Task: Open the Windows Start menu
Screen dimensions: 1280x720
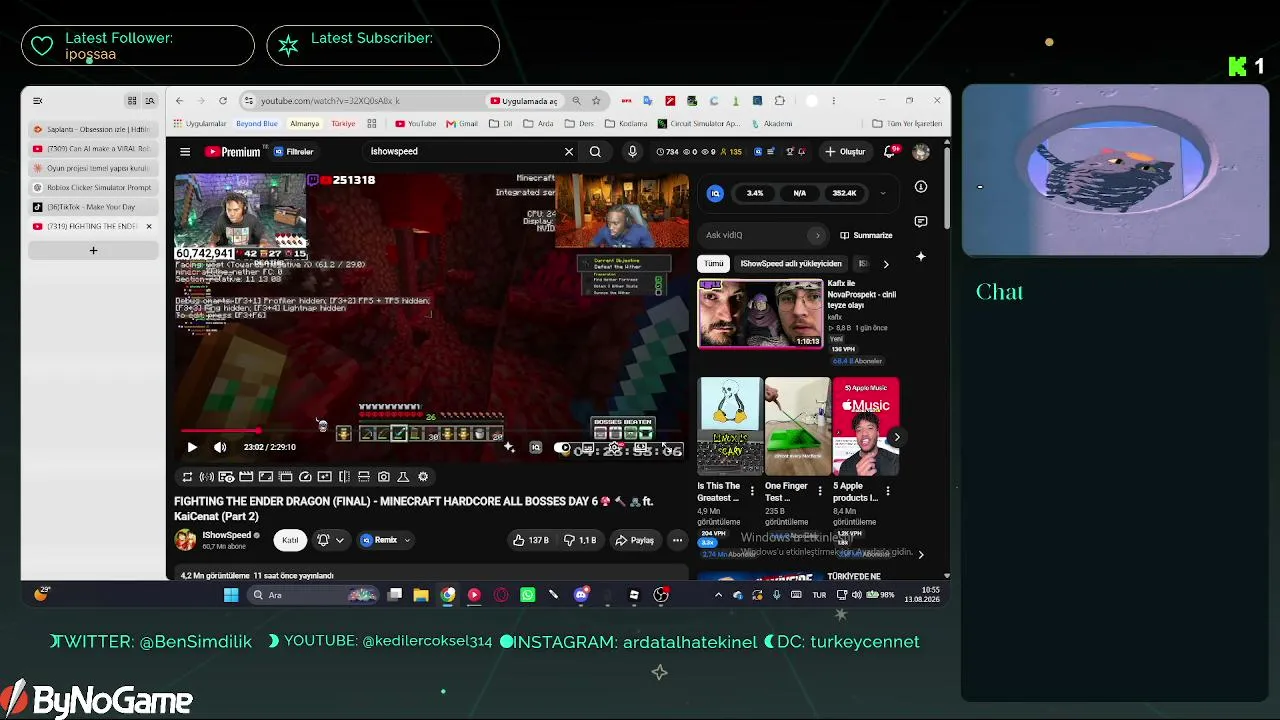Action: (231, 595)
